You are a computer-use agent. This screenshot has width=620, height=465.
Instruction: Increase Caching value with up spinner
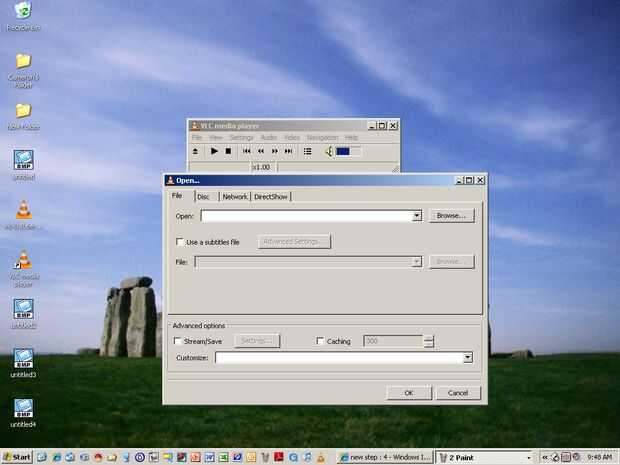(428, 338)
